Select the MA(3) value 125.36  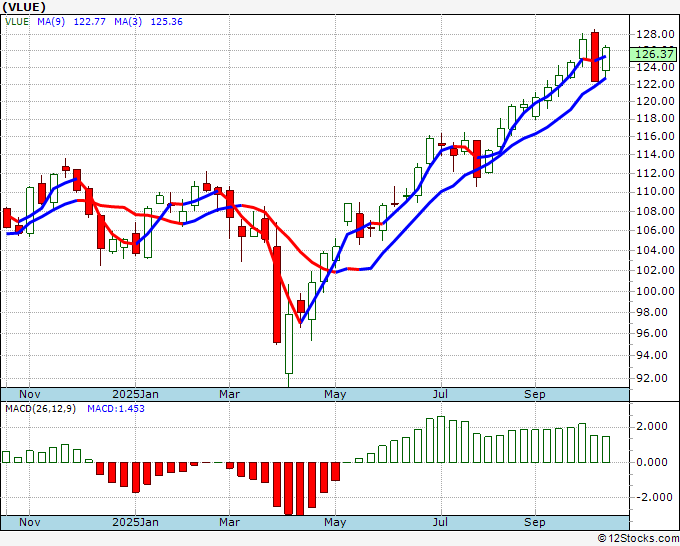[x=167, y=22]
